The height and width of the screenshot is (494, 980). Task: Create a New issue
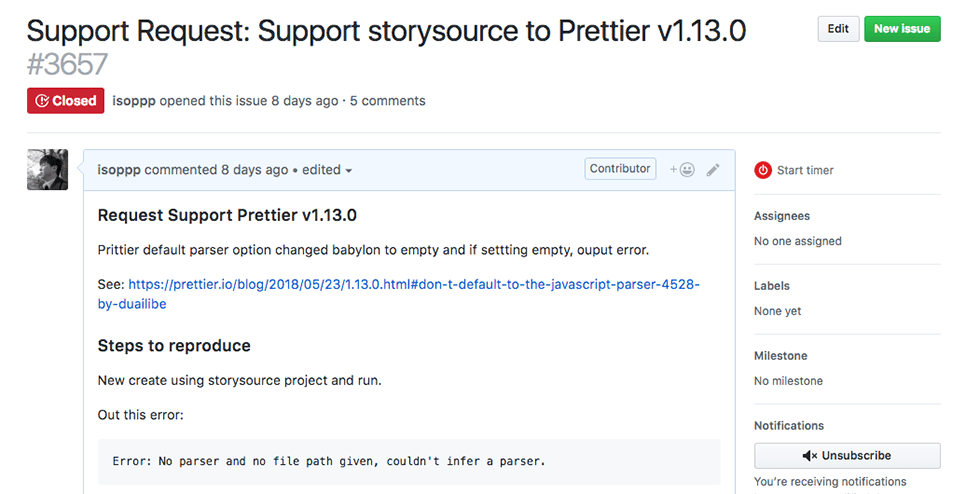(901, 29)
